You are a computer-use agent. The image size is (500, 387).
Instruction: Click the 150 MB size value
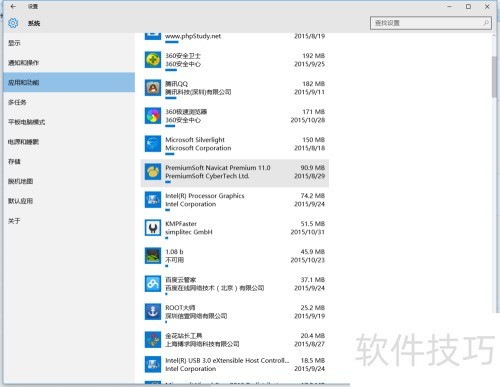pos(313,140)
